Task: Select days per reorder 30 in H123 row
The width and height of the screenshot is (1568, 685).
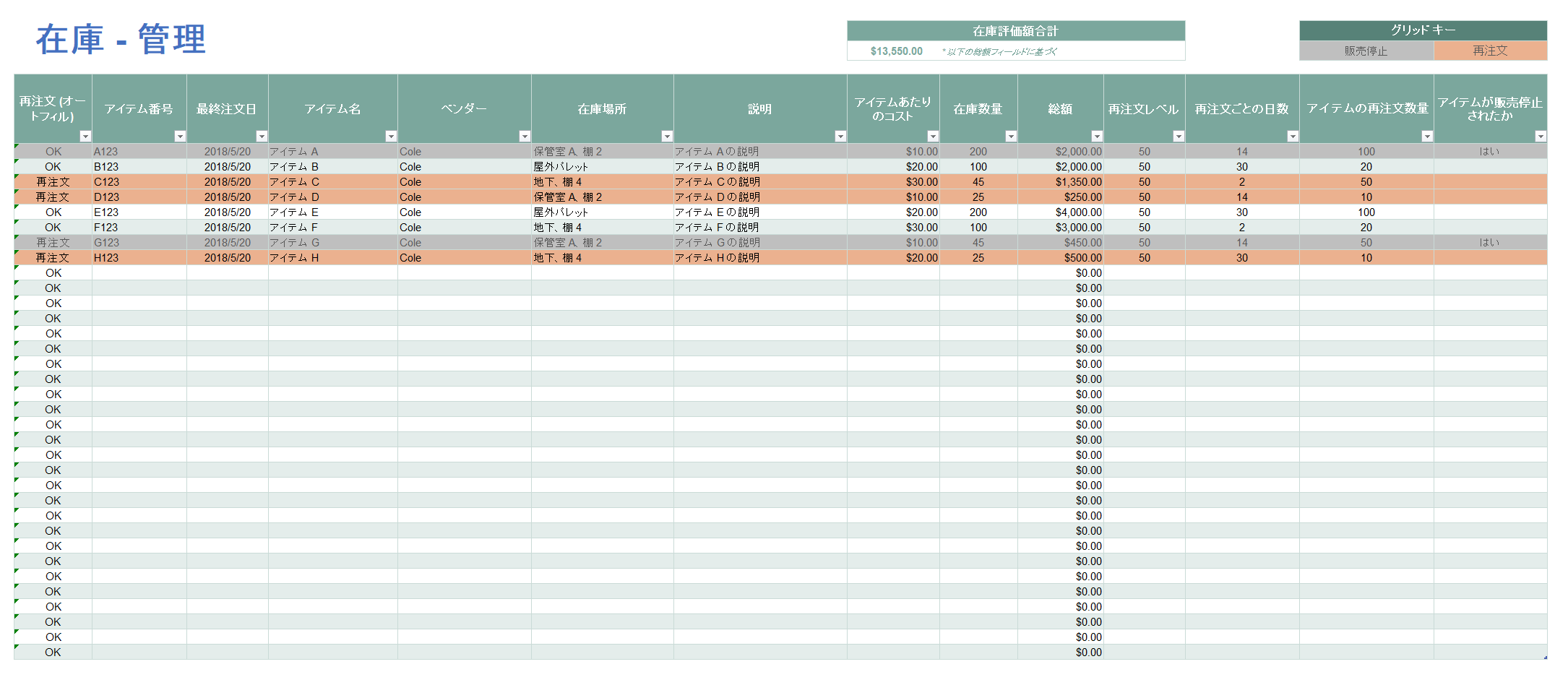Action: point(1242,258)
